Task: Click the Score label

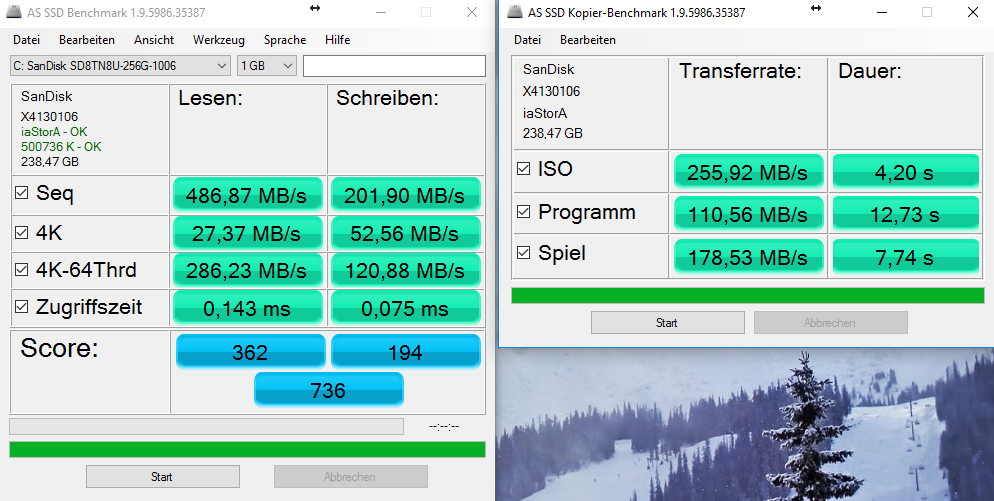Action: tap(59, 348)
